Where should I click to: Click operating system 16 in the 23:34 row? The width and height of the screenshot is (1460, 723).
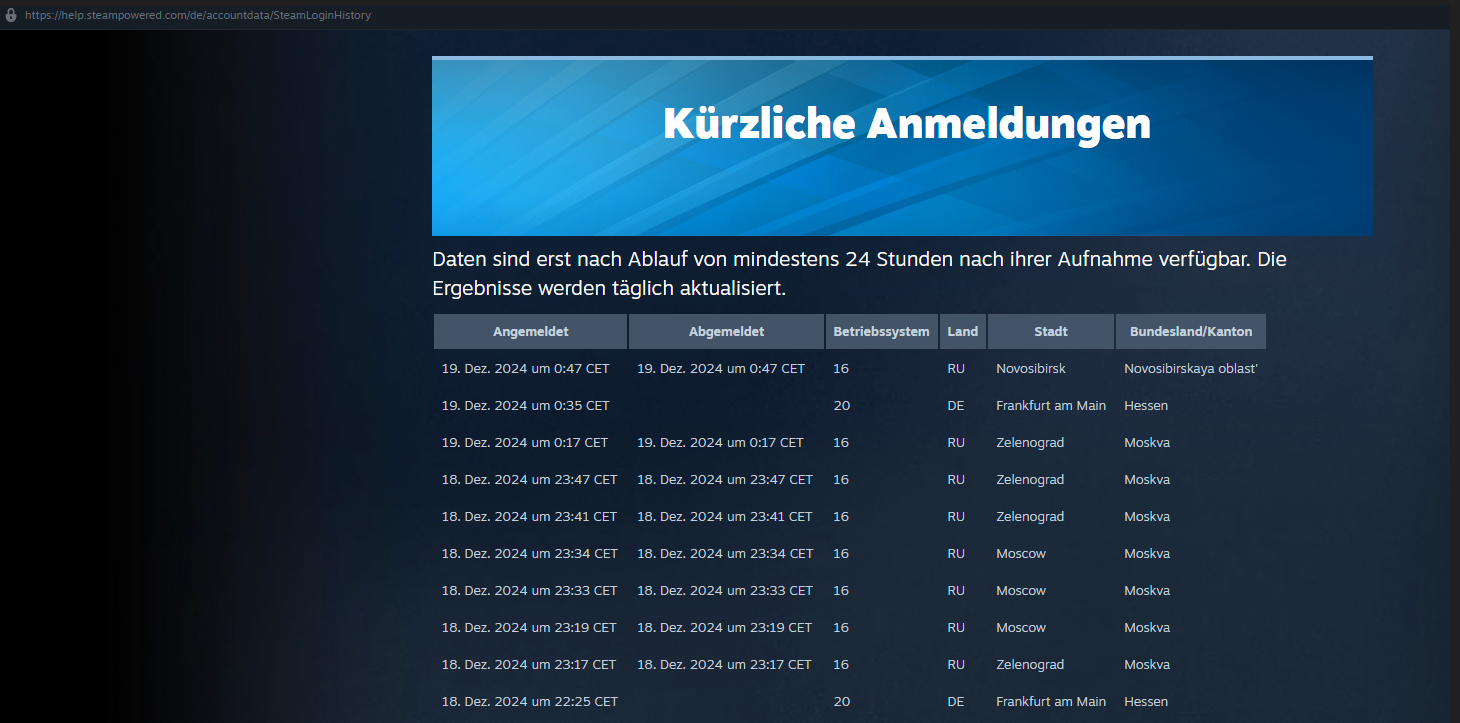[841, 554]
